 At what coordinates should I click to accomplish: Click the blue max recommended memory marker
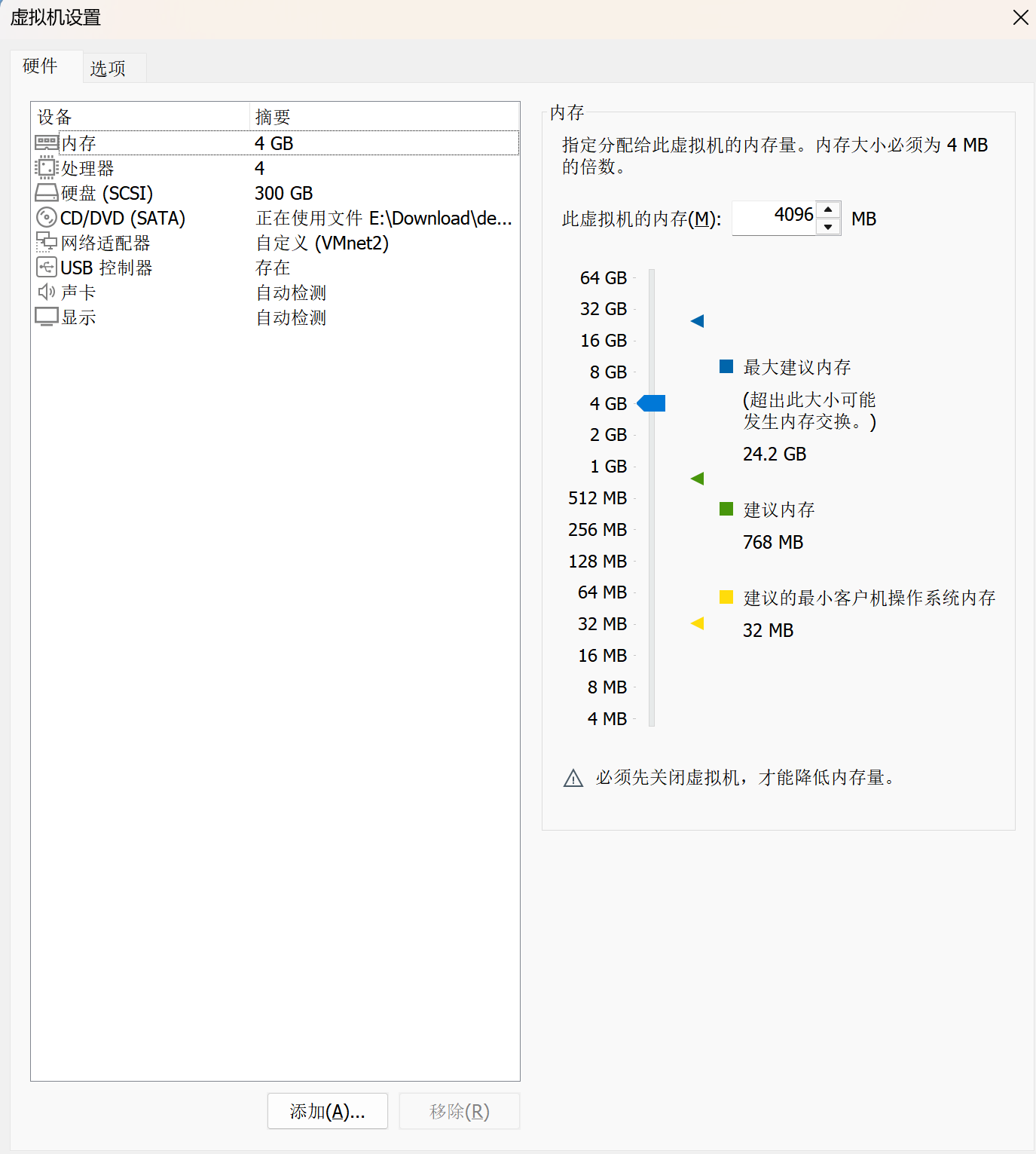[x=697, y=321]
